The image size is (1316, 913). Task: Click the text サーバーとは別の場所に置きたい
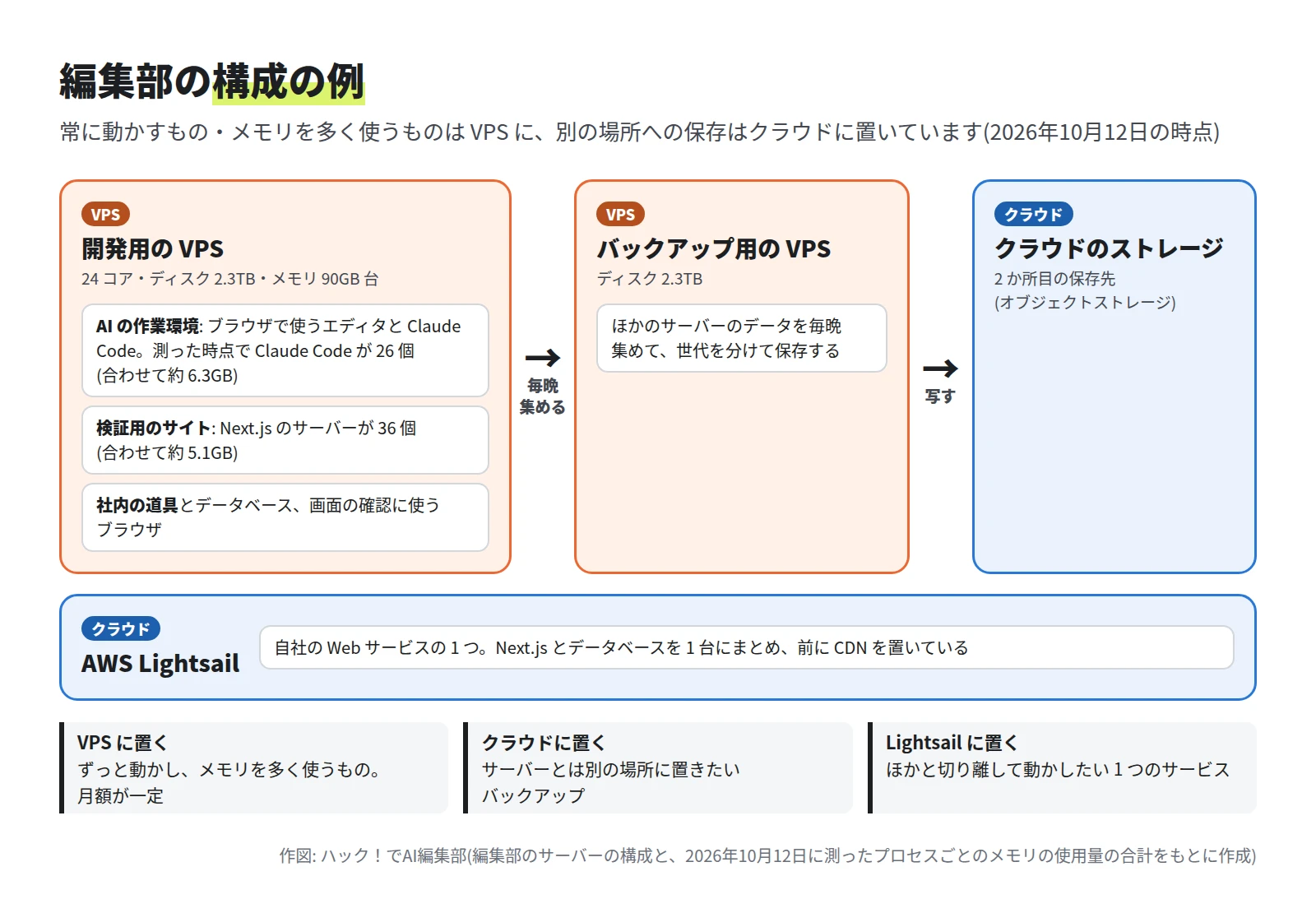click(x=610, y=770)
